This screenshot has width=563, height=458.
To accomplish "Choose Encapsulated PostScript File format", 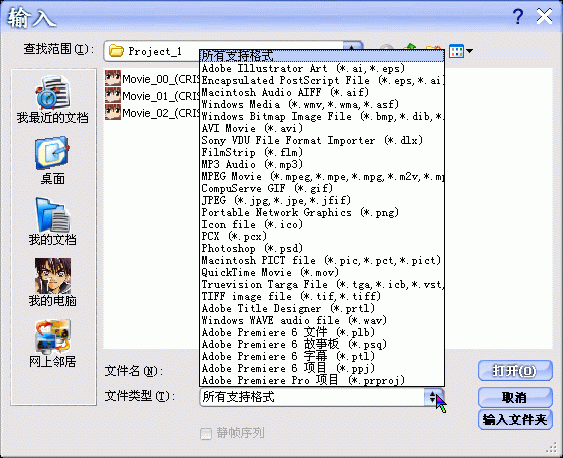I will click(322, 80).
